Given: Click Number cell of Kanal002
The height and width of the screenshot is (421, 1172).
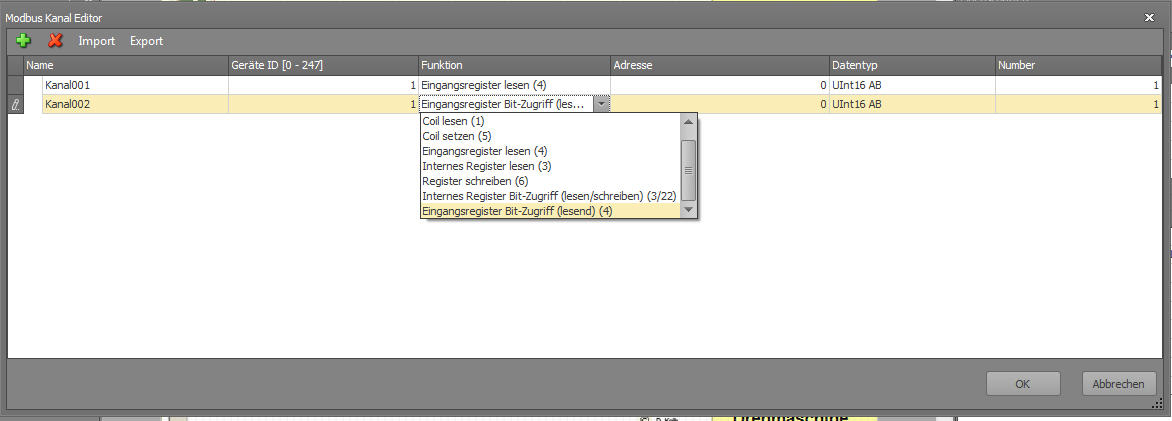Looking at the screenshot, I should point(1079,105).
